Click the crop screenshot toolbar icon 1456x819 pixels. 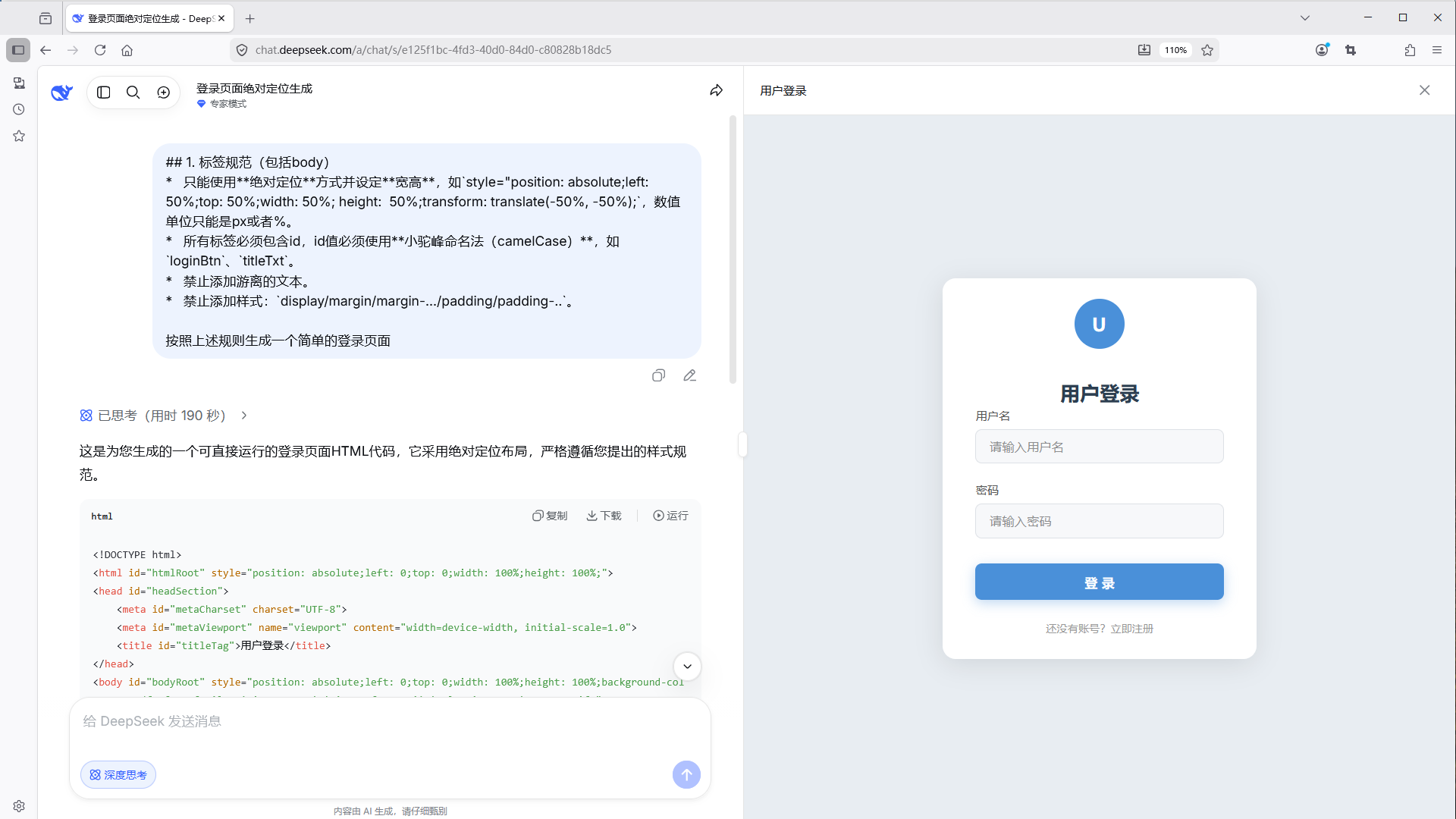pyautogui.click(x=1351, y=50)
